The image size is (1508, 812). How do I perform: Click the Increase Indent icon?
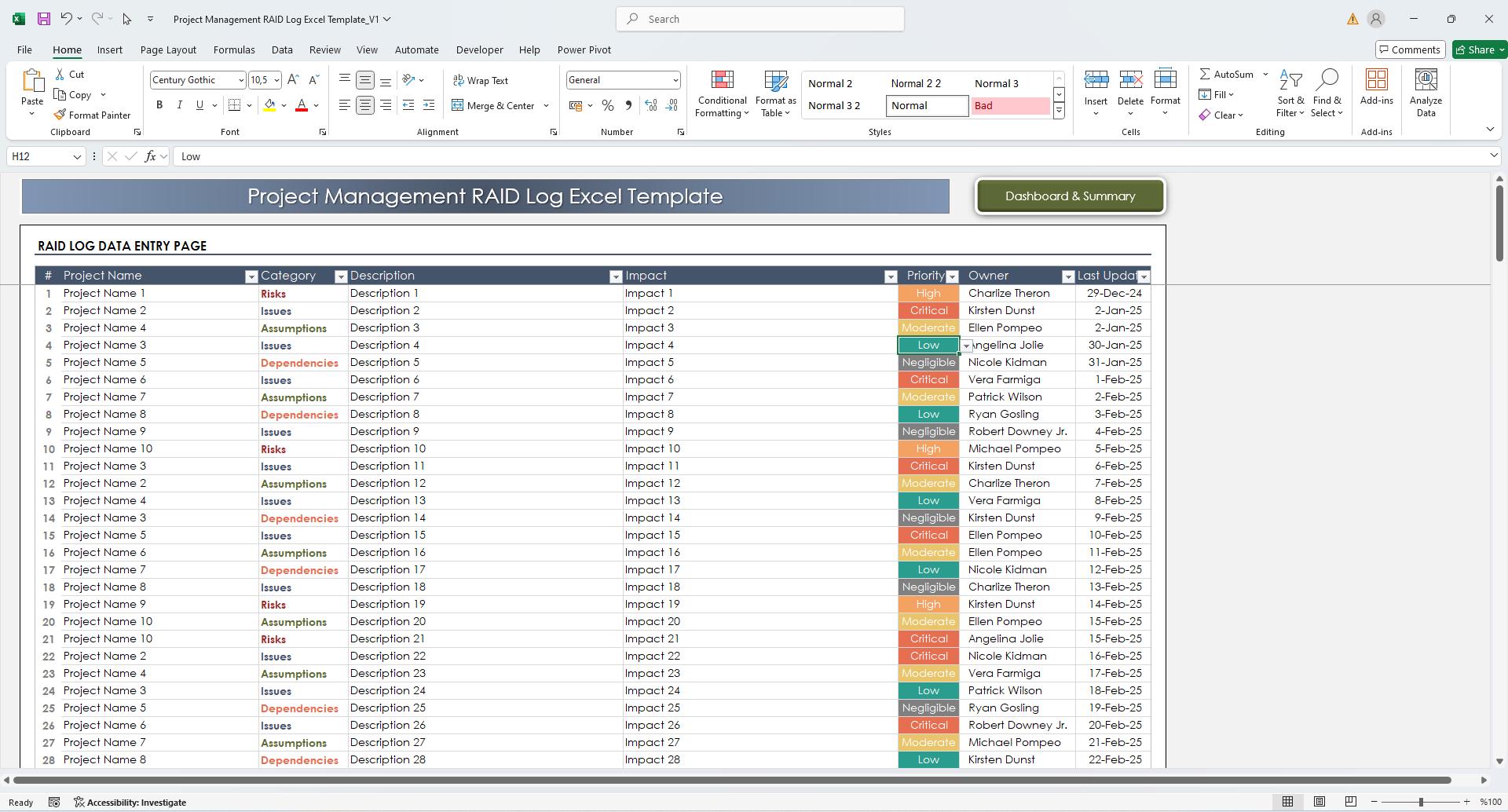point(429,105)
